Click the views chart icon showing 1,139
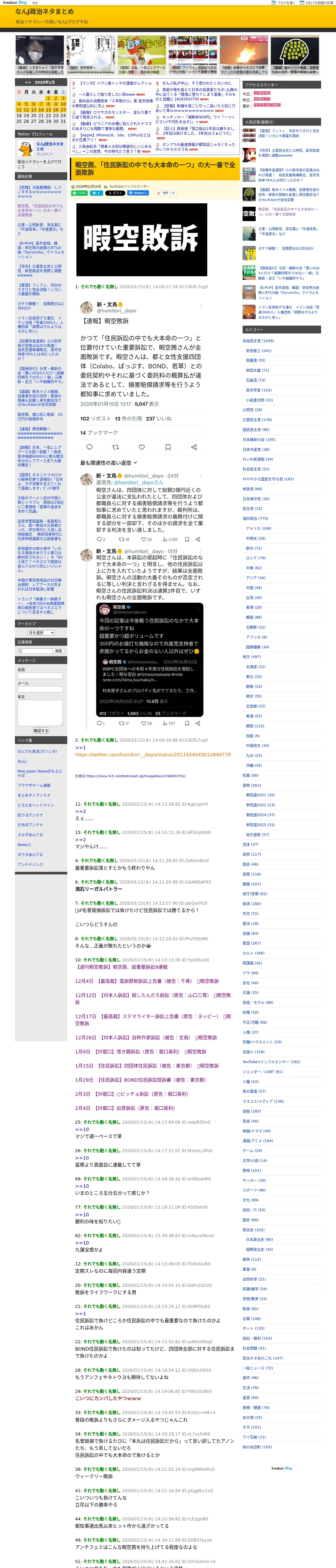The image size is (336, 1568). tap(165, 539)
